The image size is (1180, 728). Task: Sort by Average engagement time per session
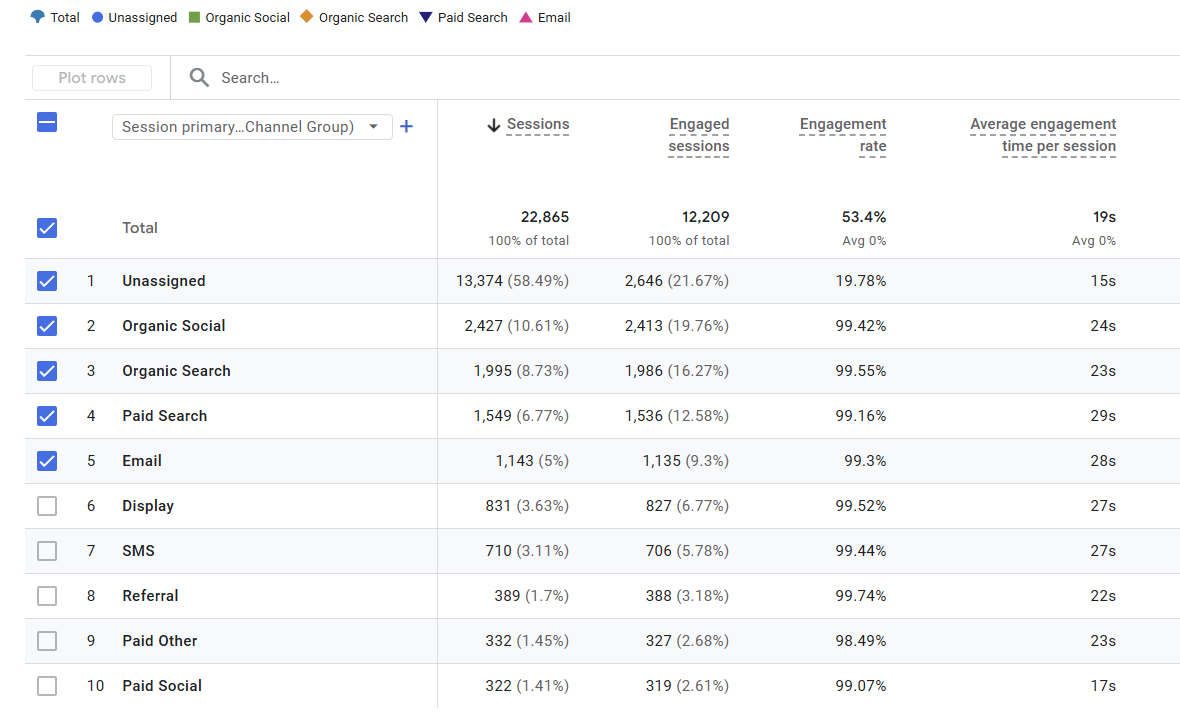(x=1043, y=135)
